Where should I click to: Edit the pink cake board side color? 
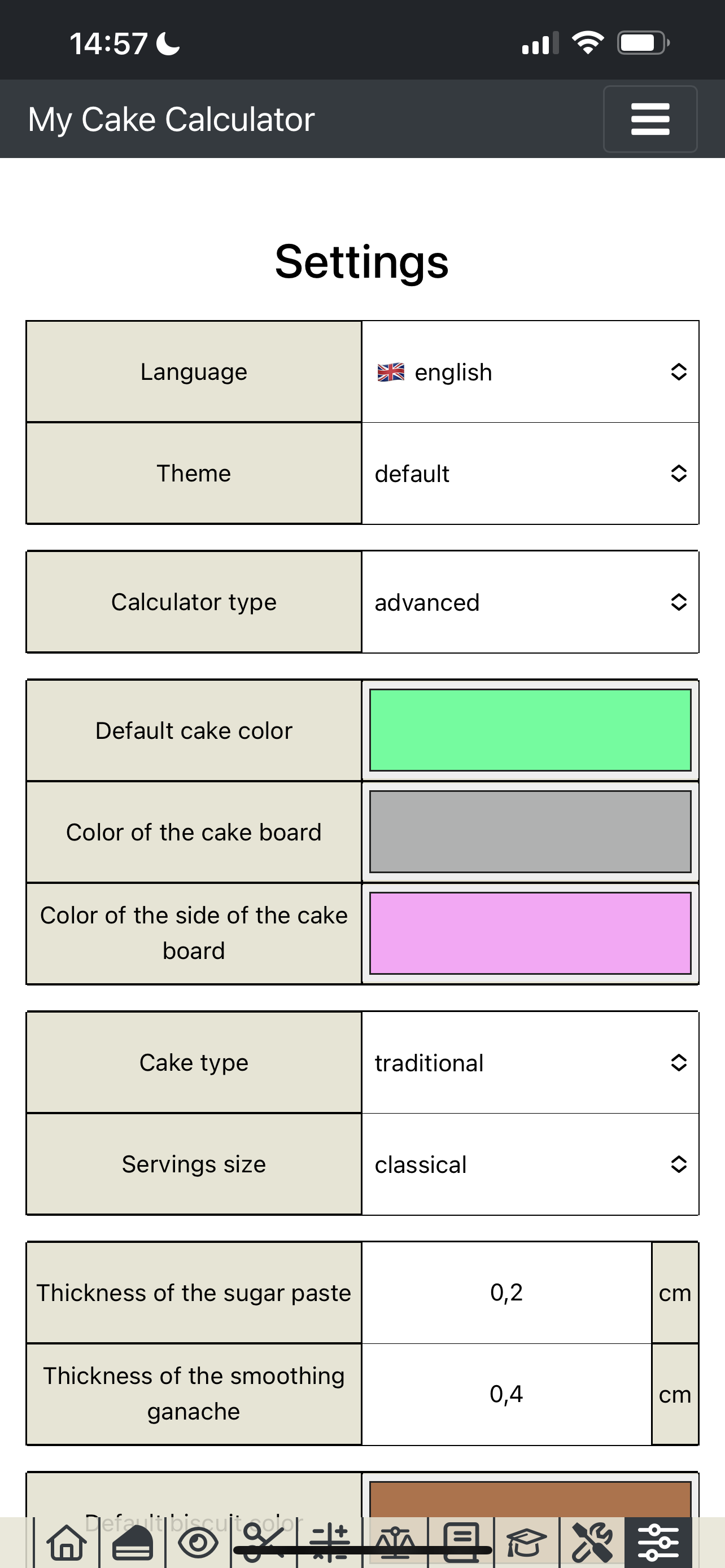click(x=530, y=933)
